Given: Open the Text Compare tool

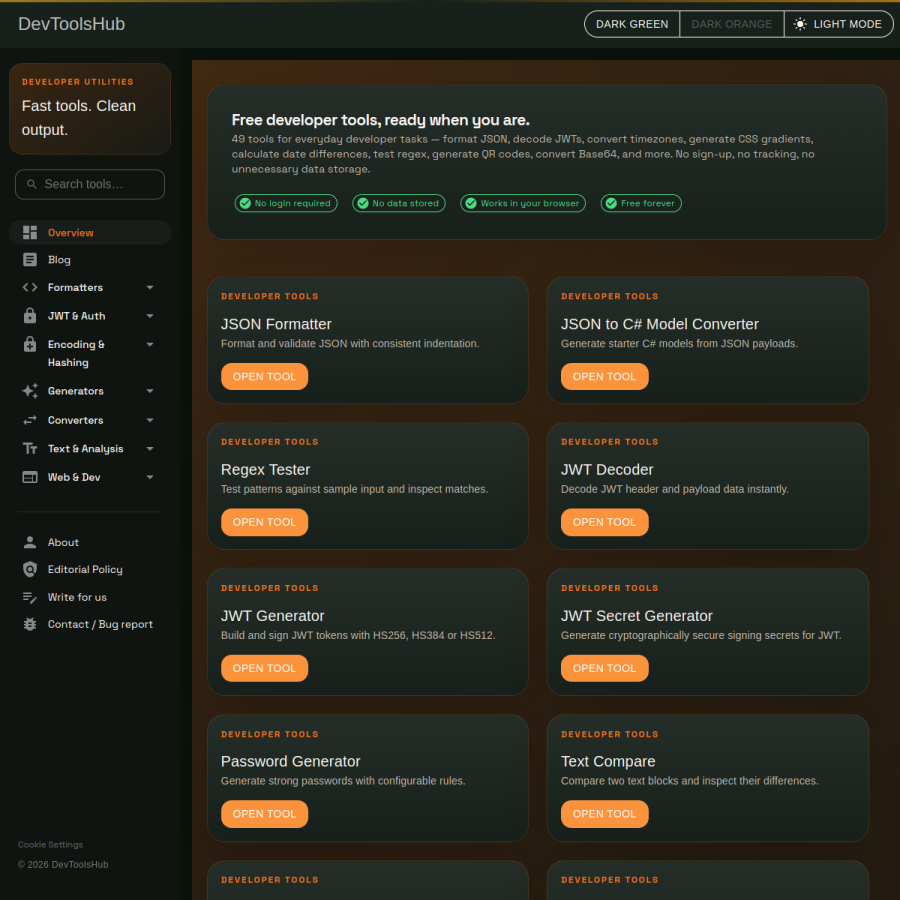Looking at the screenshot, I should point(604,814).
